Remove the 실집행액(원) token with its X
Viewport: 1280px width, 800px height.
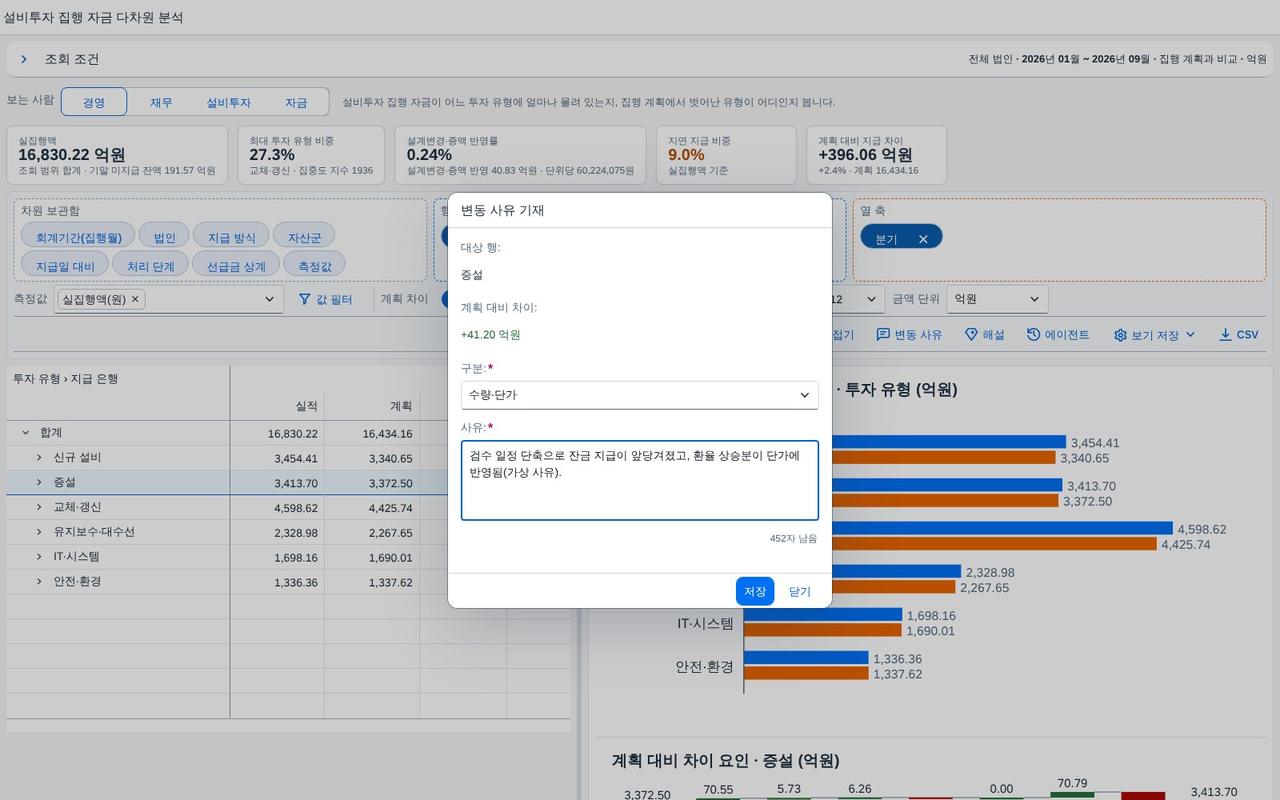(135, 299)
